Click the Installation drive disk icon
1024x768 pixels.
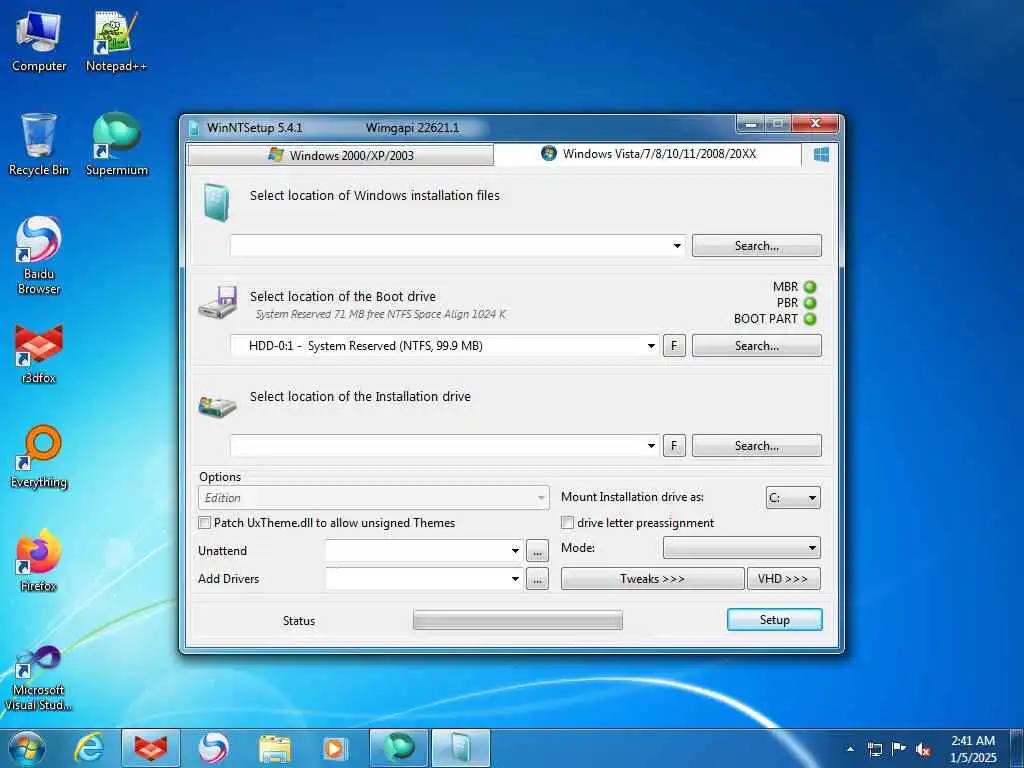(217, 406)
